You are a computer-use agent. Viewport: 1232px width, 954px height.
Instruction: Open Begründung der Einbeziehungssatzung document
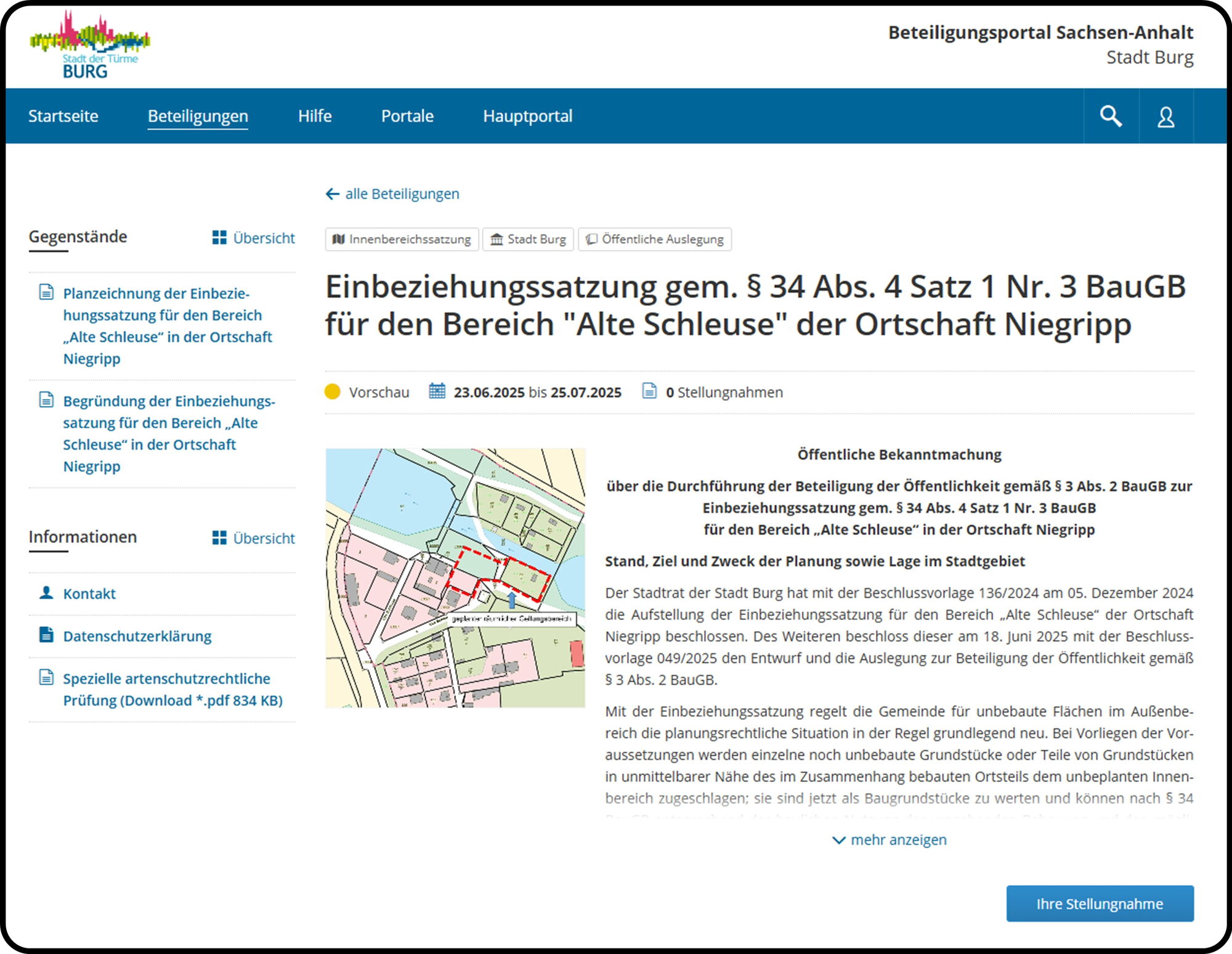pyautogui.click(x=169, y=434)
